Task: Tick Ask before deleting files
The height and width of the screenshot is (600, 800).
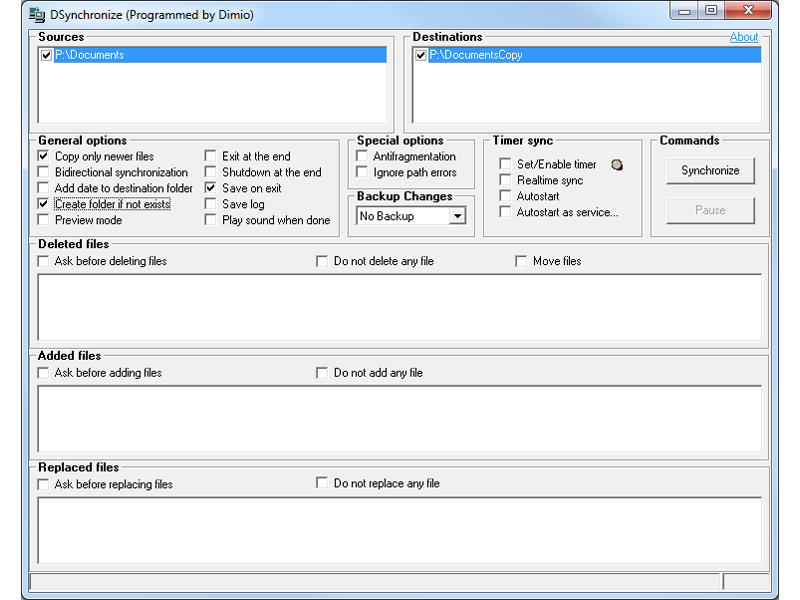Action: pyautogui.click(x=43, y=261)
